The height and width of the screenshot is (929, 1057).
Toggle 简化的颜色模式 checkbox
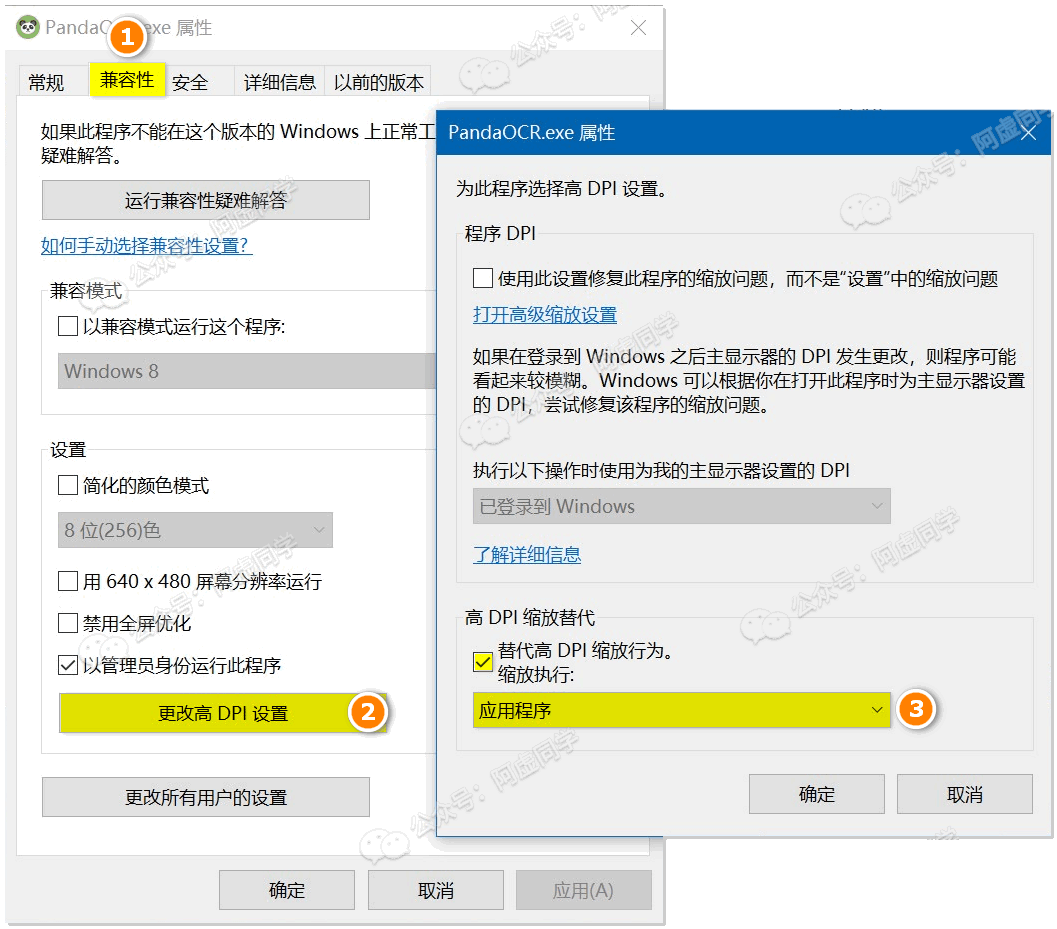(x=68, y=485)
